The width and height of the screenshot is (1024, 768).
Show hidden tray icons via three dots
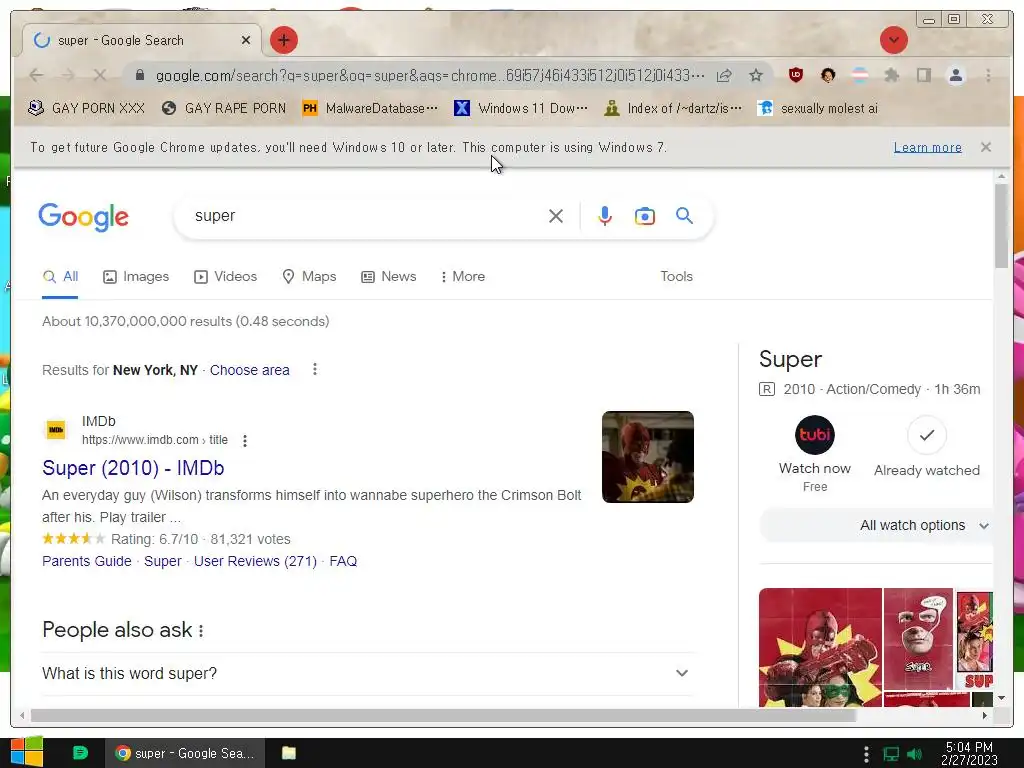866,754
